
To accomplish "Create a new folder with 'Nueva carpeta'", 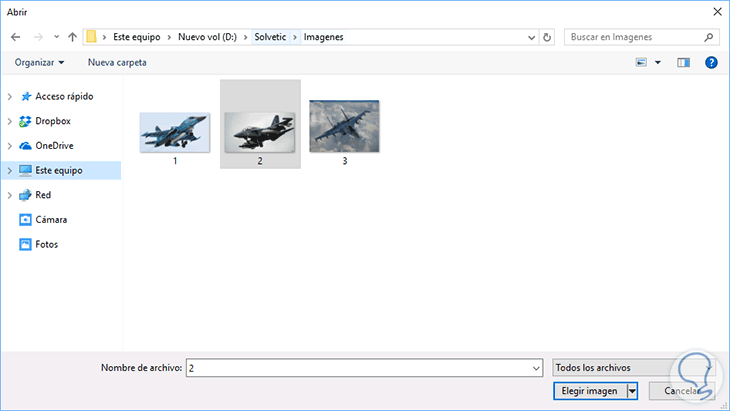I will (117, 62).
